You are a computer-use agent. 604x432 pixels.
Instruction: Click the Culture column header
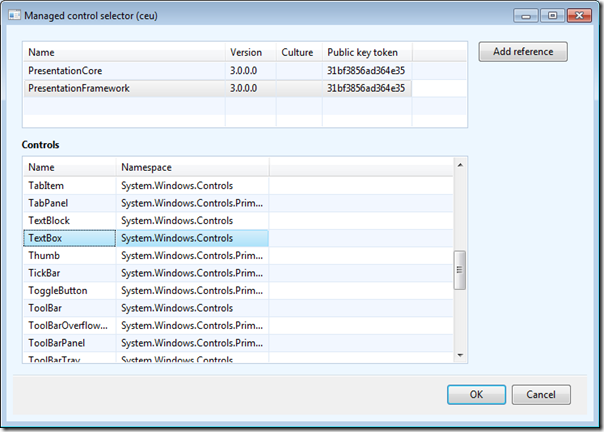coord(298,52)
